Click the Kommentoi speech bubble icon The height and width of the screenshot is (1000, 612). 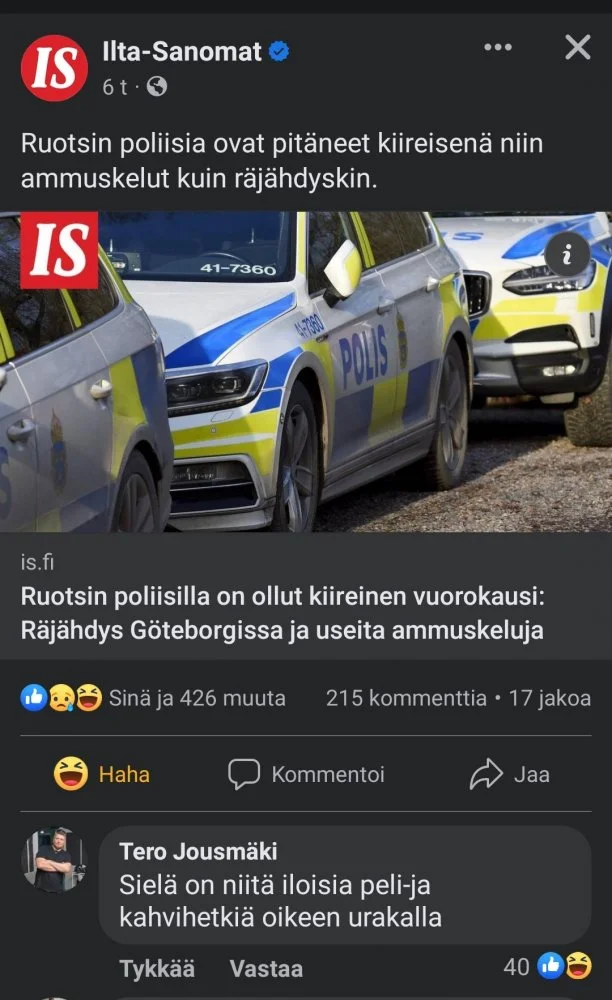click(x=244, y=774)
